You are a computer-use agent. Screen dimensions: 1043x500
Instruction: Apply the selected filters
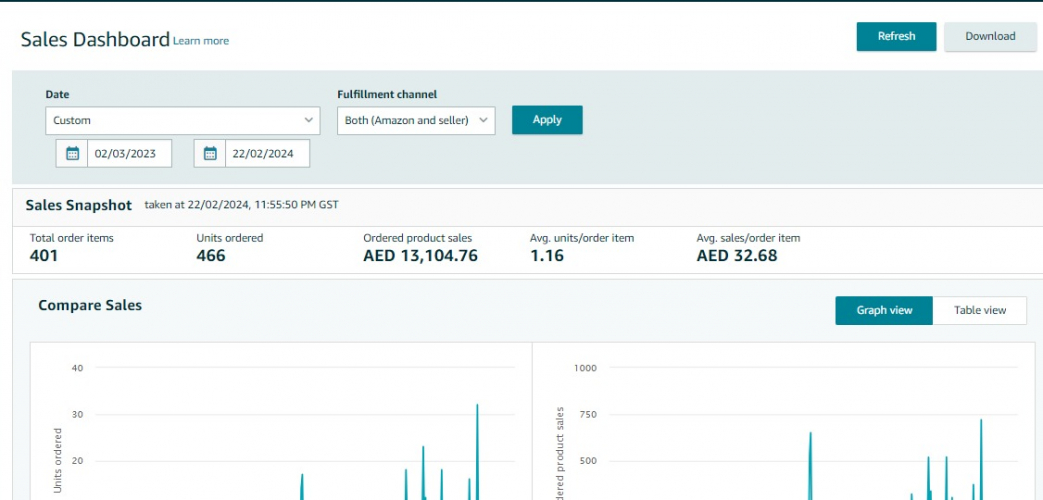pyautogui.click(x=547, y=120)
